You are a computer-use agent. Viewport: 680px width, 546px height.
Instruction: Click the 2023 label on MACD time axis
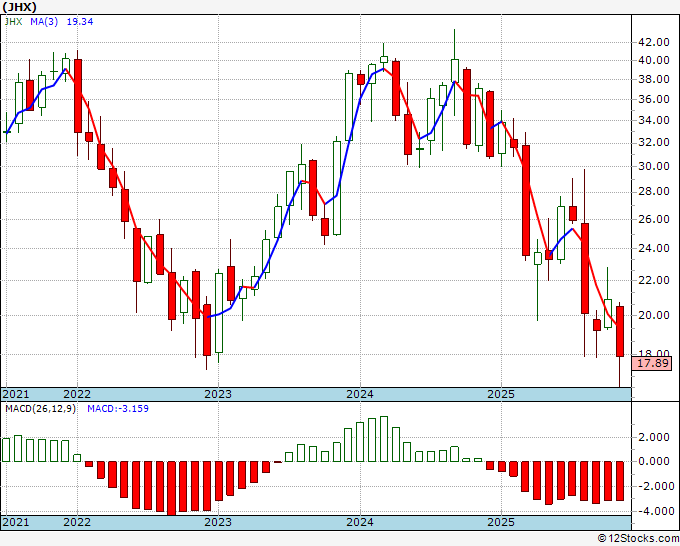[x=218, y=522]
